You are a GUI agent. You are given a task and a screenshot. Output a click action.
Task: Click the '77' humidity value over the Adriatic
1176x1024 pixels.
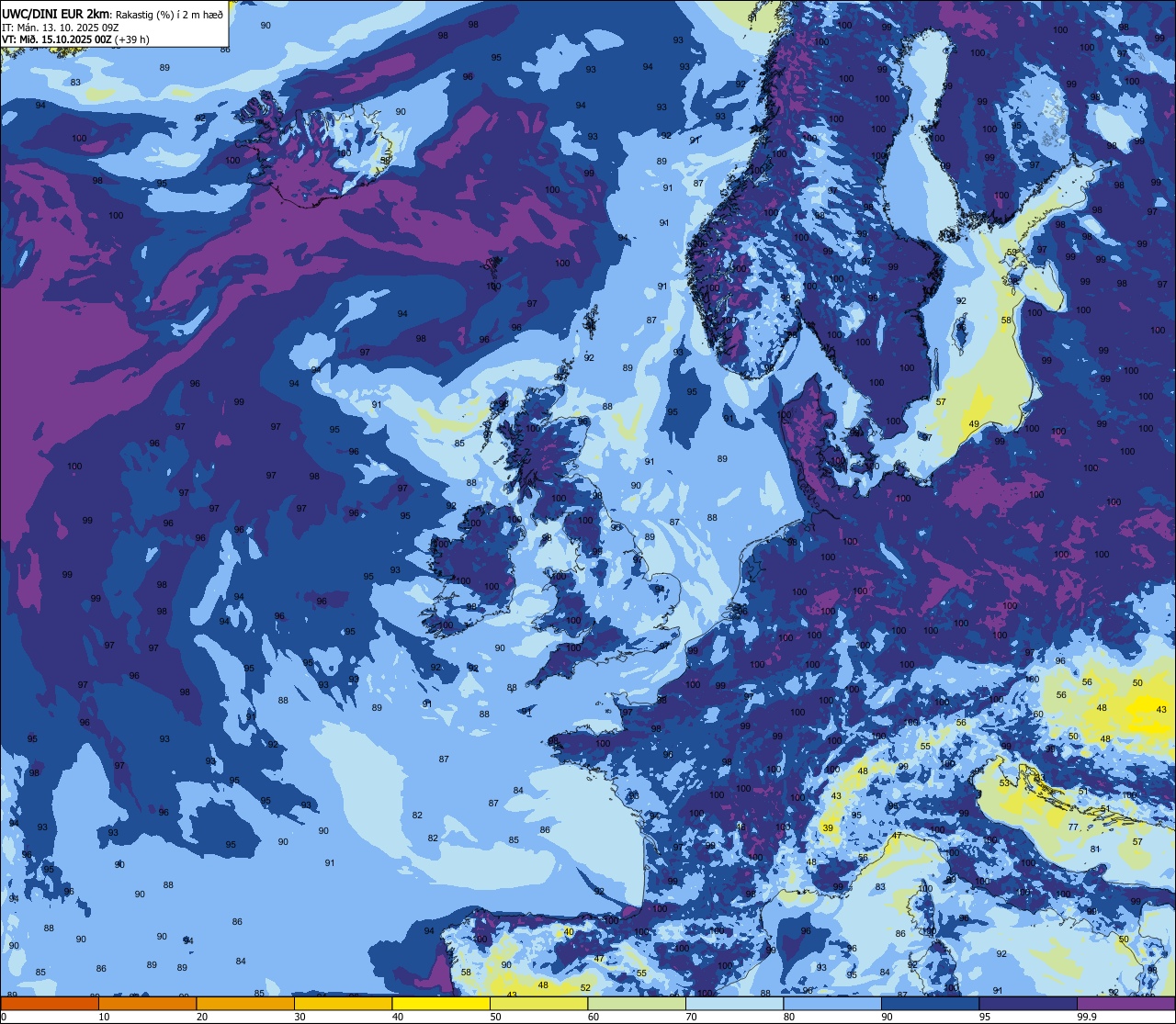pyautogui.click(x=1073, y=827)
